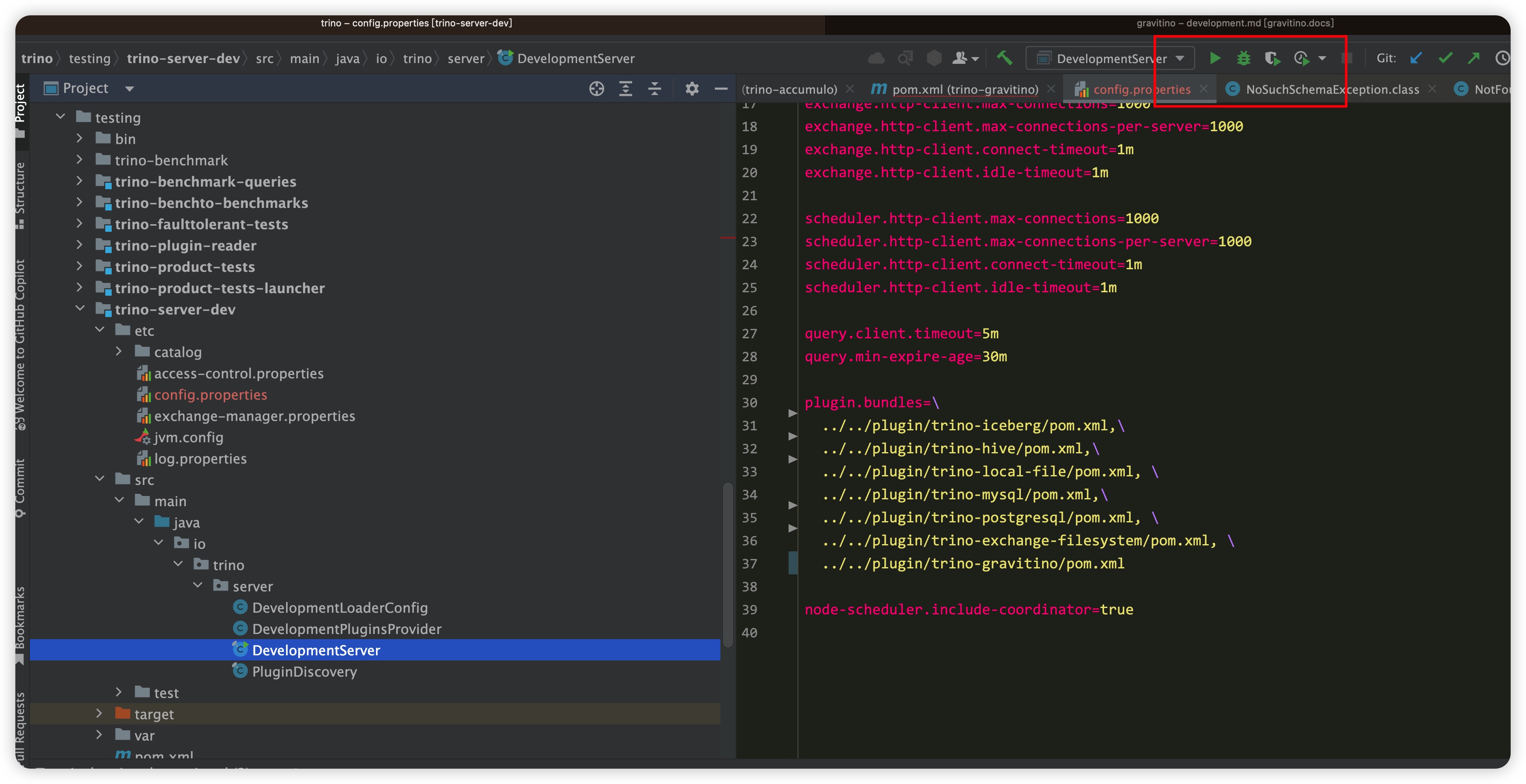Git update project blue arrow
The image size is (1526, 784).
(x=1416, y=58)
